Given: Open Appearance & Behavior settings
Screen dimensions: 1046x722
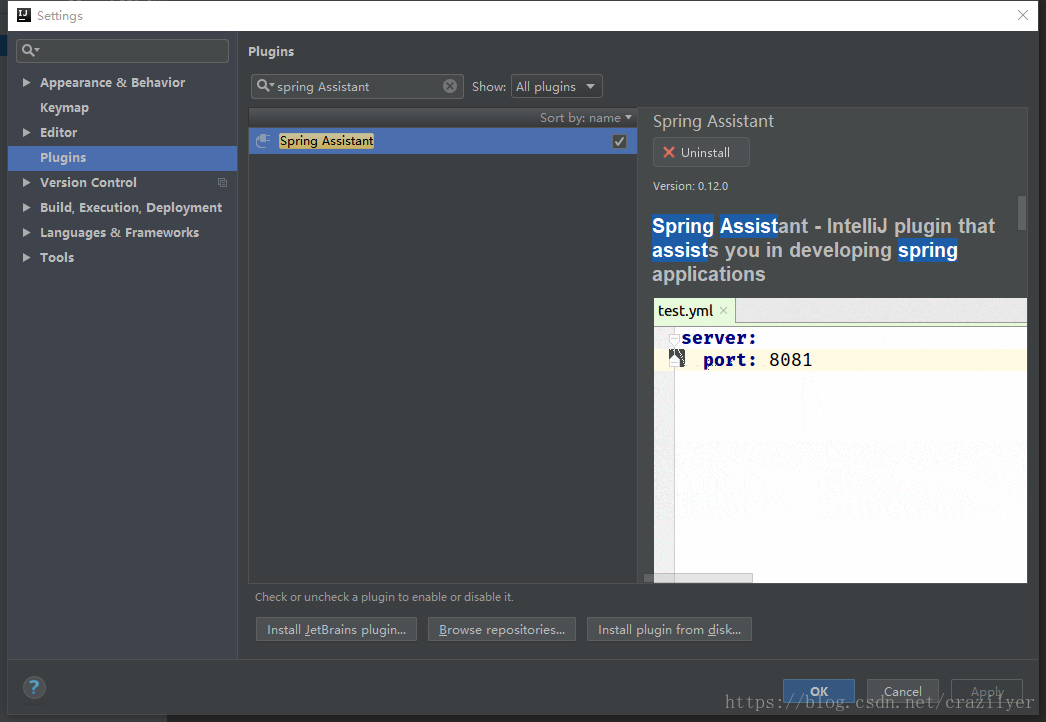Looking at the screenshot, I should tap(112, 82).
